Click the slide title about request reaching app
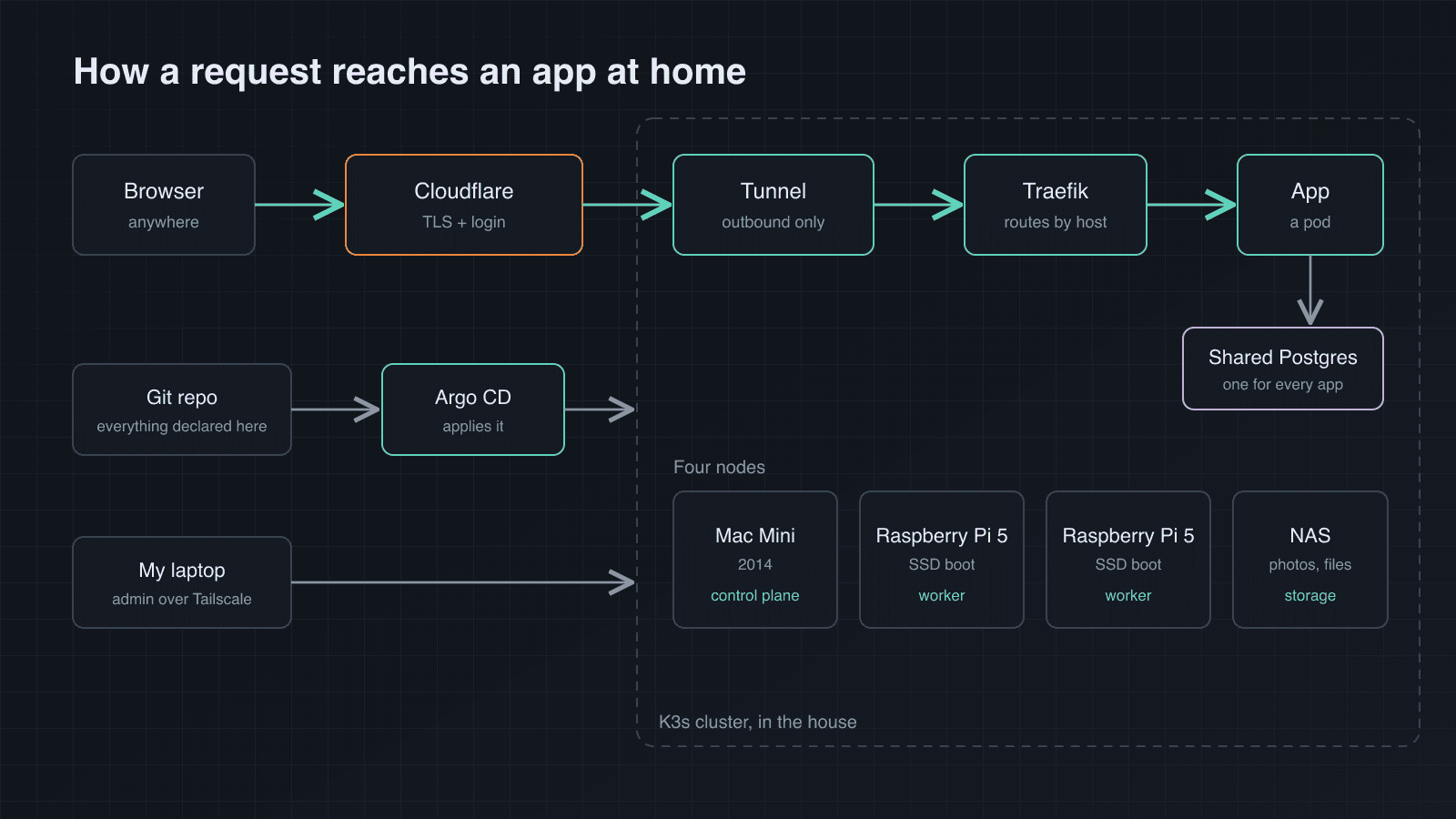 pos(409,72)
